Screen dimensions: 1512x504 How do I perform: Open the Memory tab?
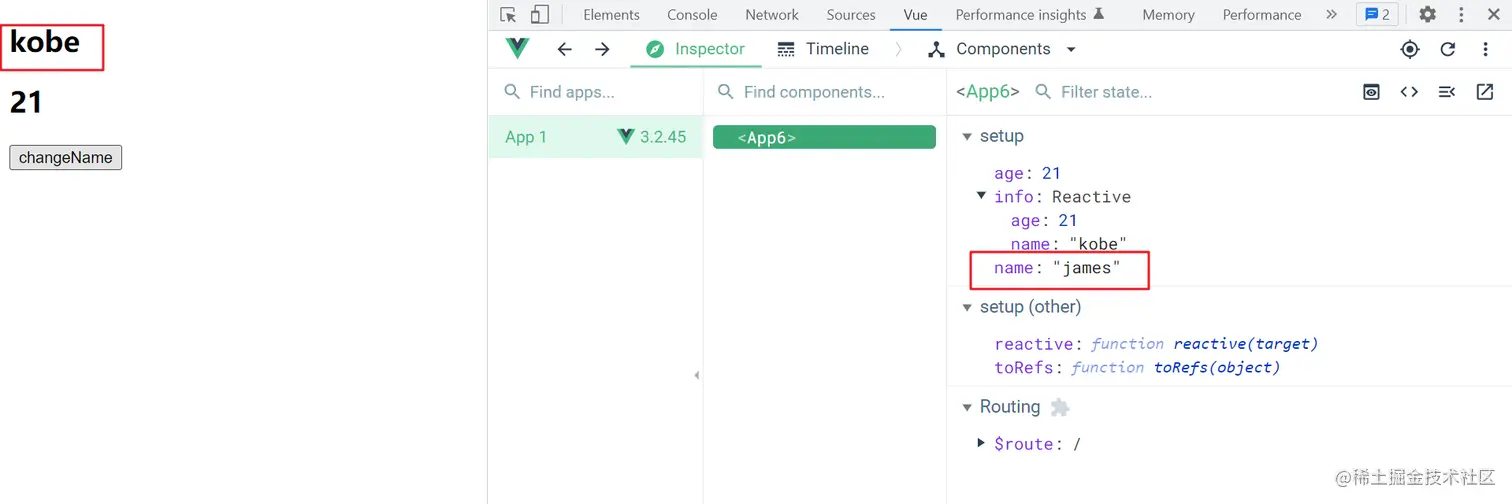[1168, 15]
